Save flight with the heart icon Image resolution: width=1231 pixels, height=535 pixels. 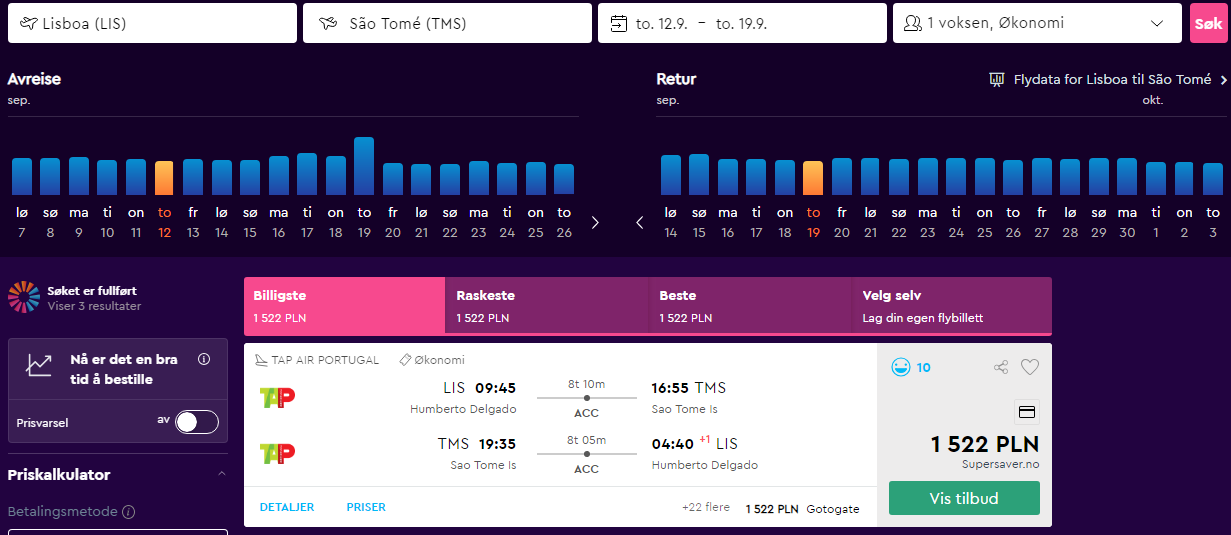coord(1030,368)
